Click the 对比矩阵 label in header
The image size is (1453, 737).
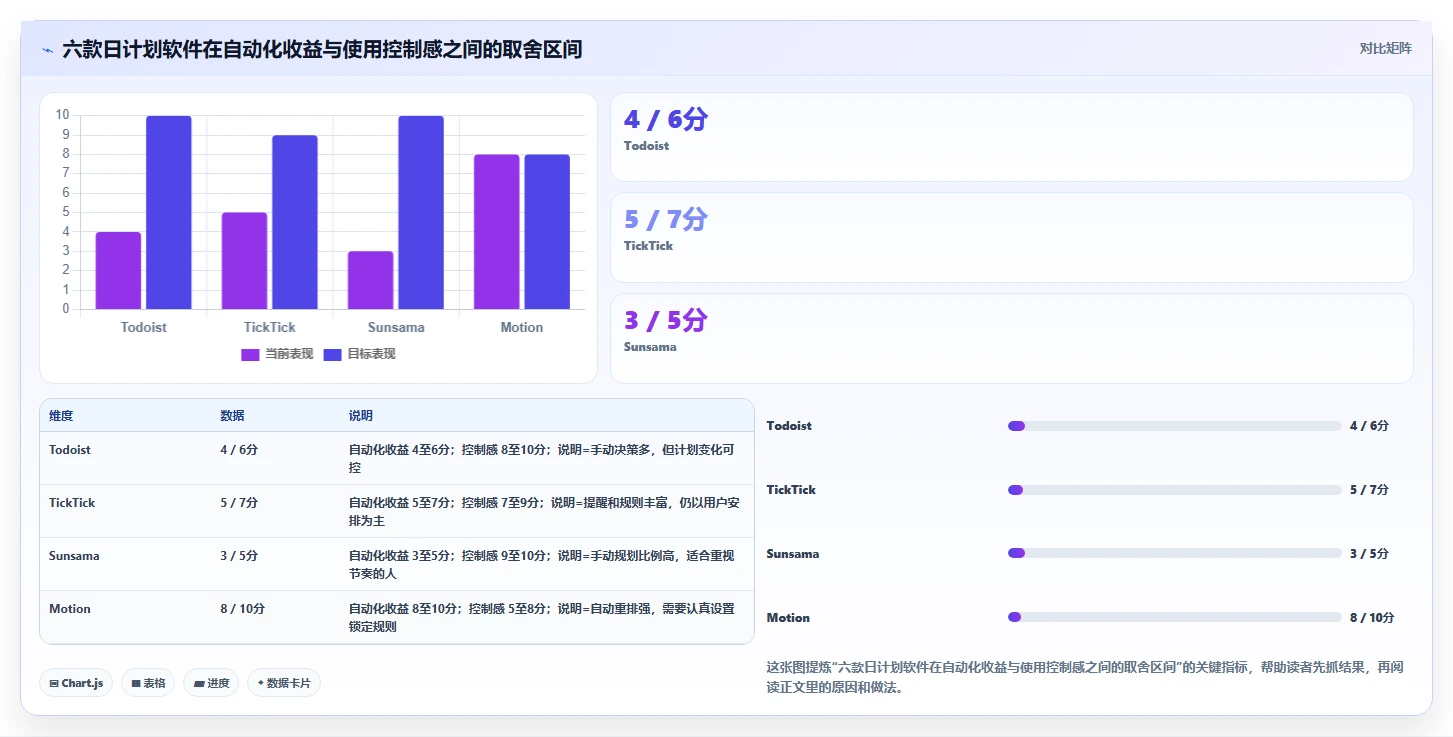(1385, 49)
